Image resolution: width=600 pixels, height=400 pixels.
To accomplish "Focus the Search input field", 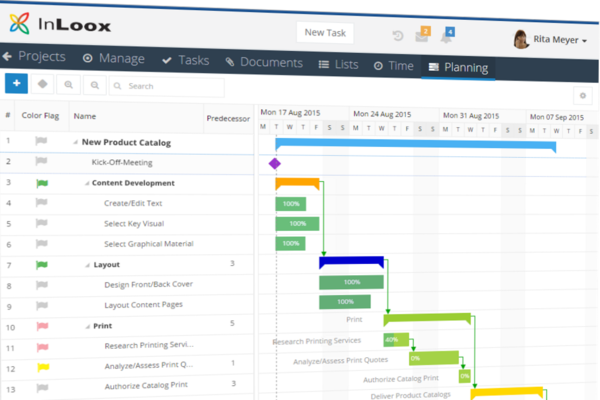I will pyautogui.click(x=167, y=87).
